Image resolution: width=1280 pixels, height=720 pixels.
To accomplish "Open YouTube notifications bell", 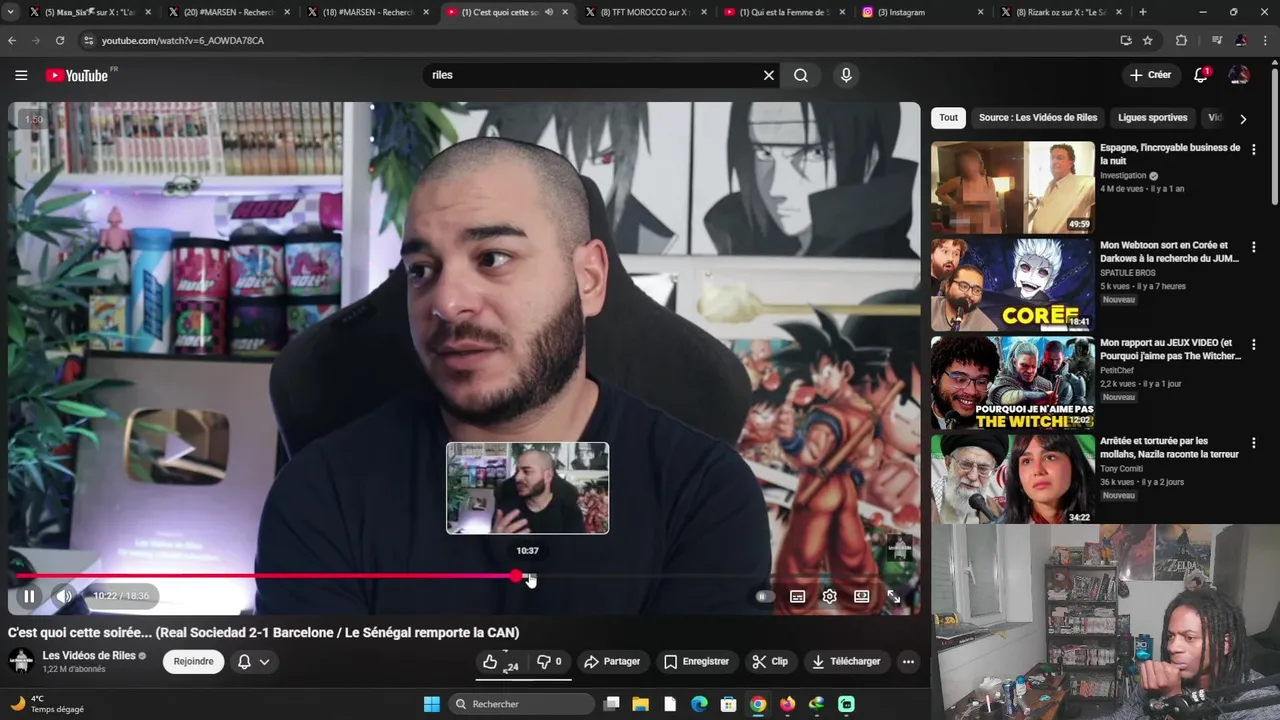I will (x=1201, y=75).
